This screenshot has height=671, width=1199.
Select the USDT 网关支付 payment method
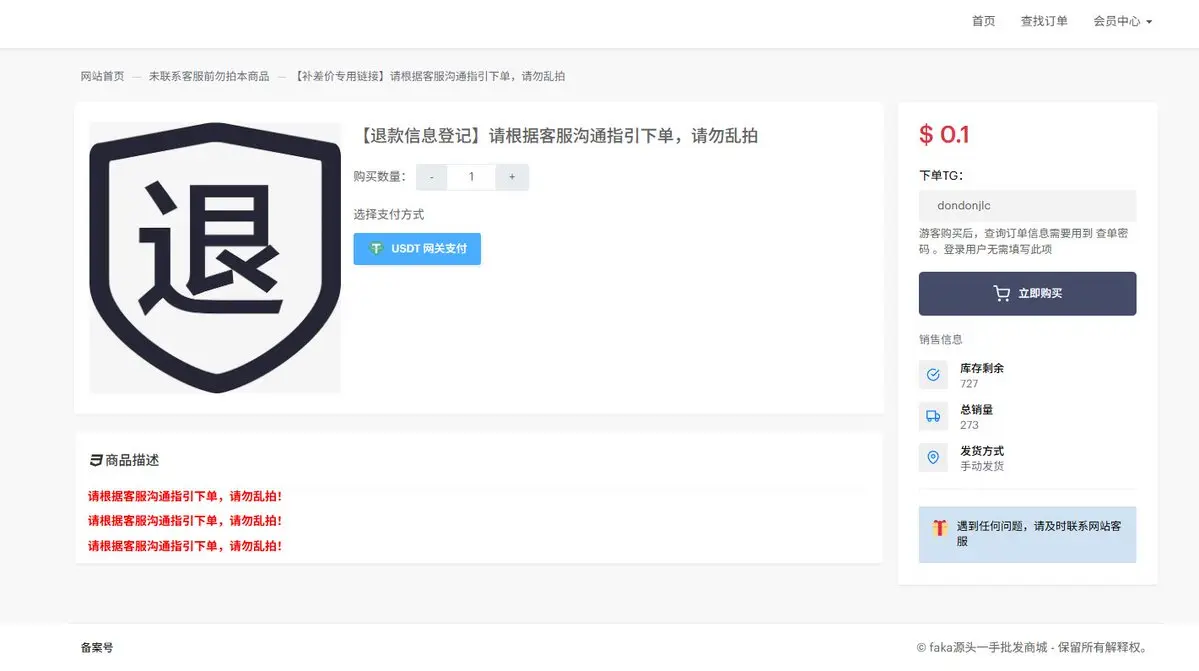(x=417, y=249)
